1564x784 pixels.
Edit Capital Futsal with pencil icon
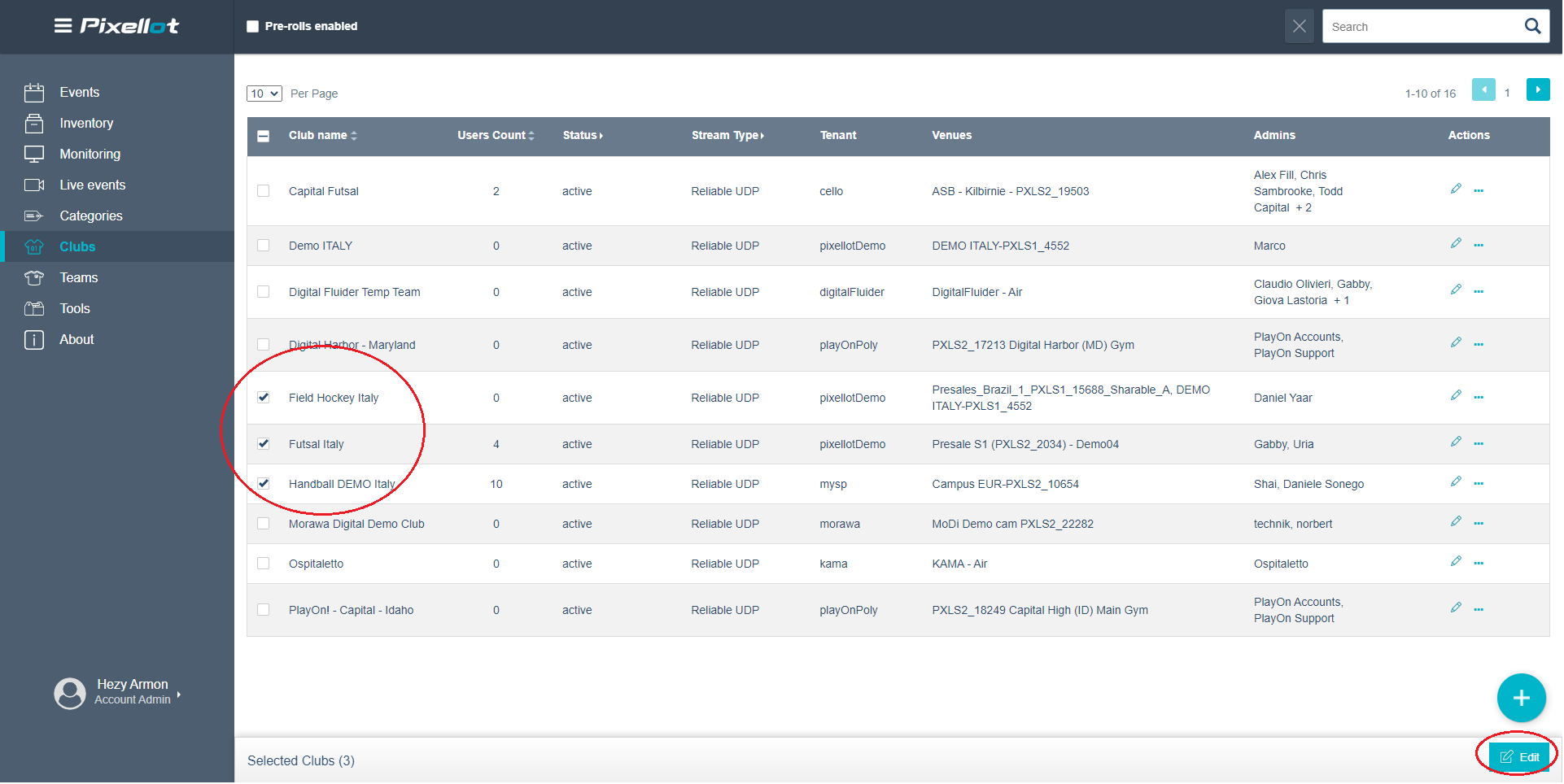[1456, 189]
